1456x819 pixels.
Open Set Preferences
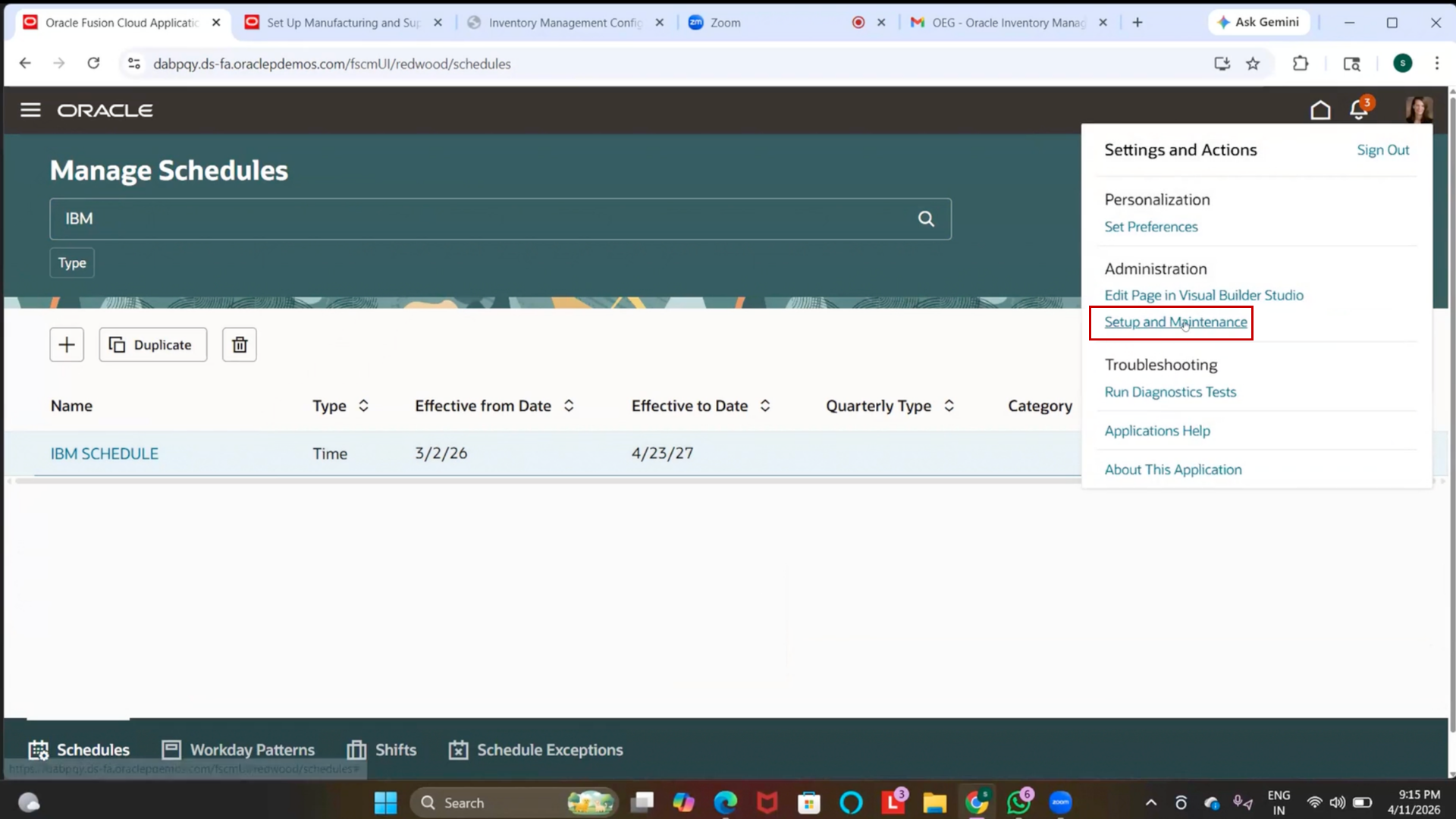[1151, 227]
